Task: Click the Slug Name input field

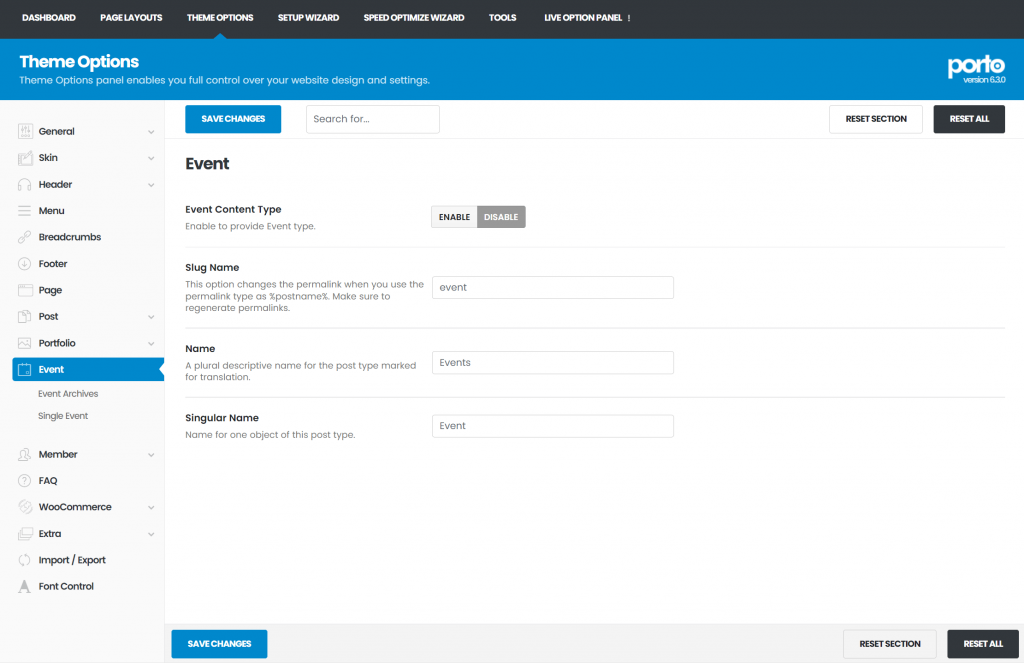Action: click(x=552, y=287)
